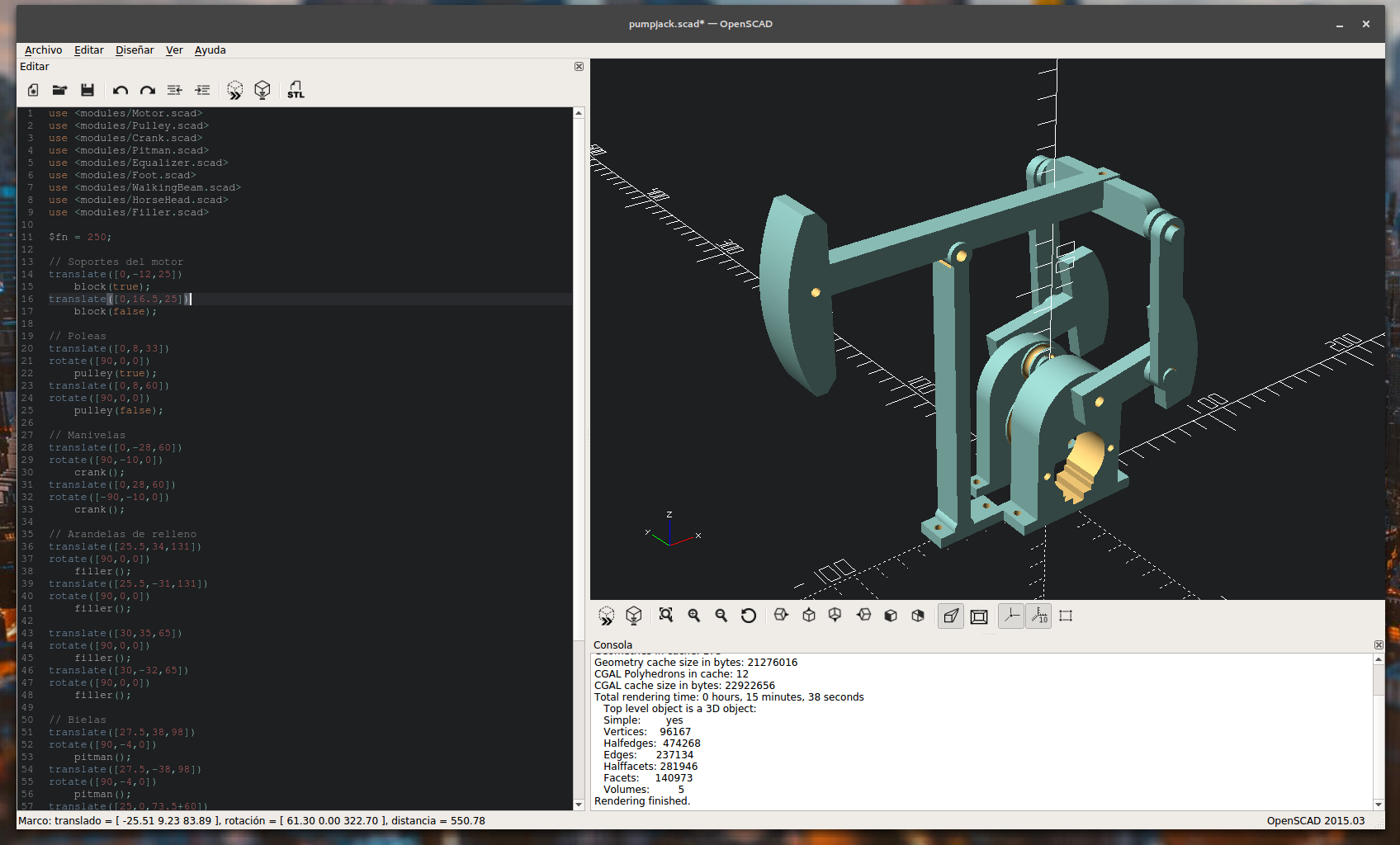Click 'use <modules/Motor.scad>' line
Screen dimensions: 1400x845
click(x=125, y=113)
